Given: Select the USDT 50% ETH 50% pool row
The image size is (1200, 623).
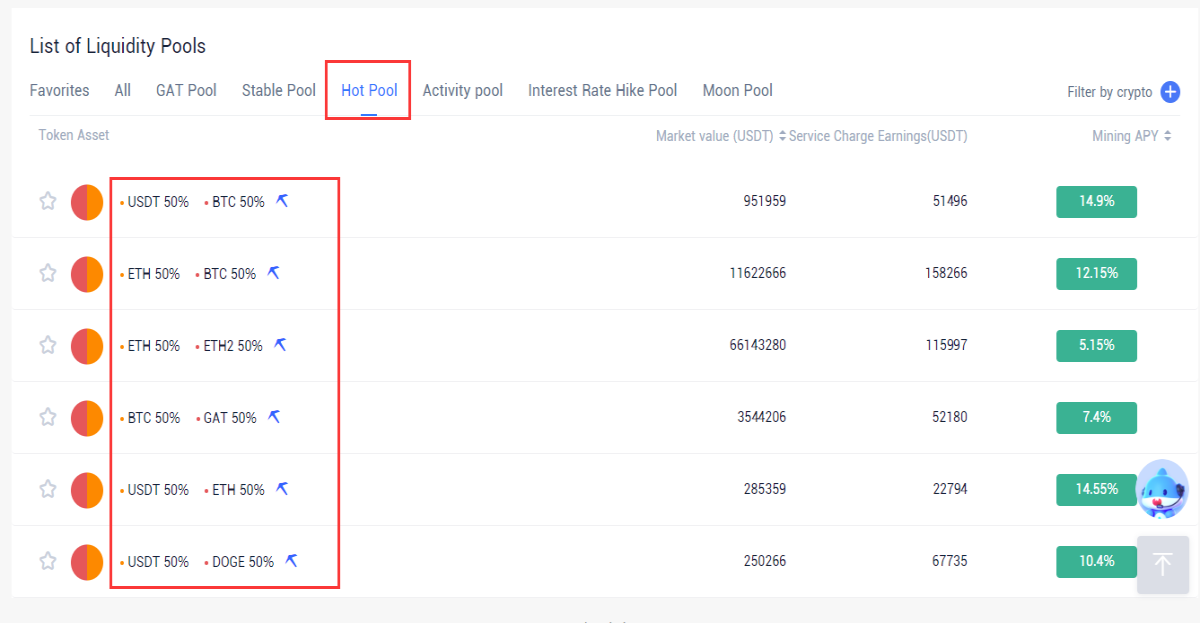Looking at the screenshot, I should pyautogui.click(x=600, y=490).
